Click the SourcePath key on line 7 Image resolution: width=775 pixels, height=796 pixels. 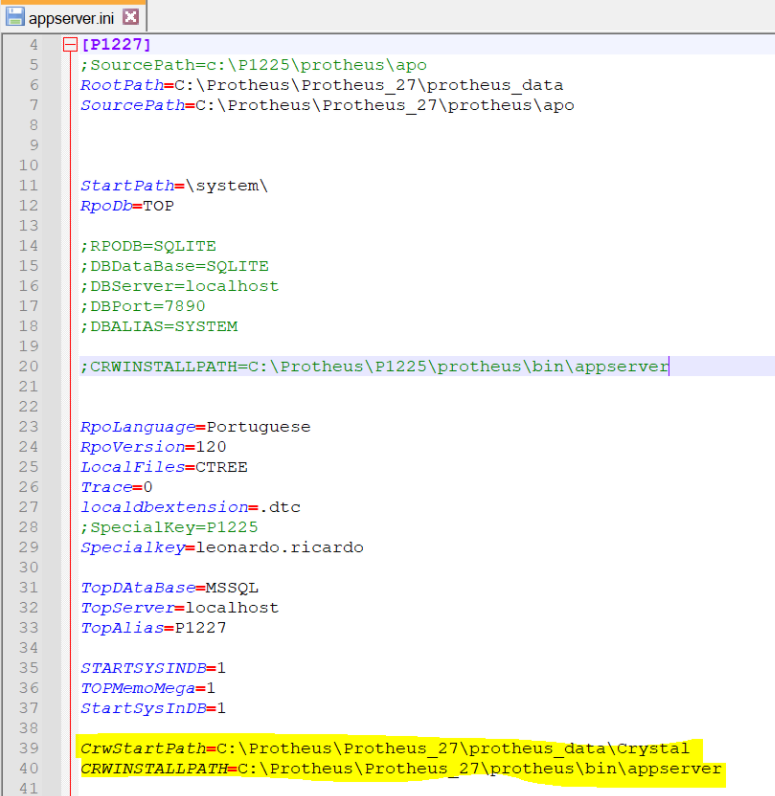coord(132,105)
